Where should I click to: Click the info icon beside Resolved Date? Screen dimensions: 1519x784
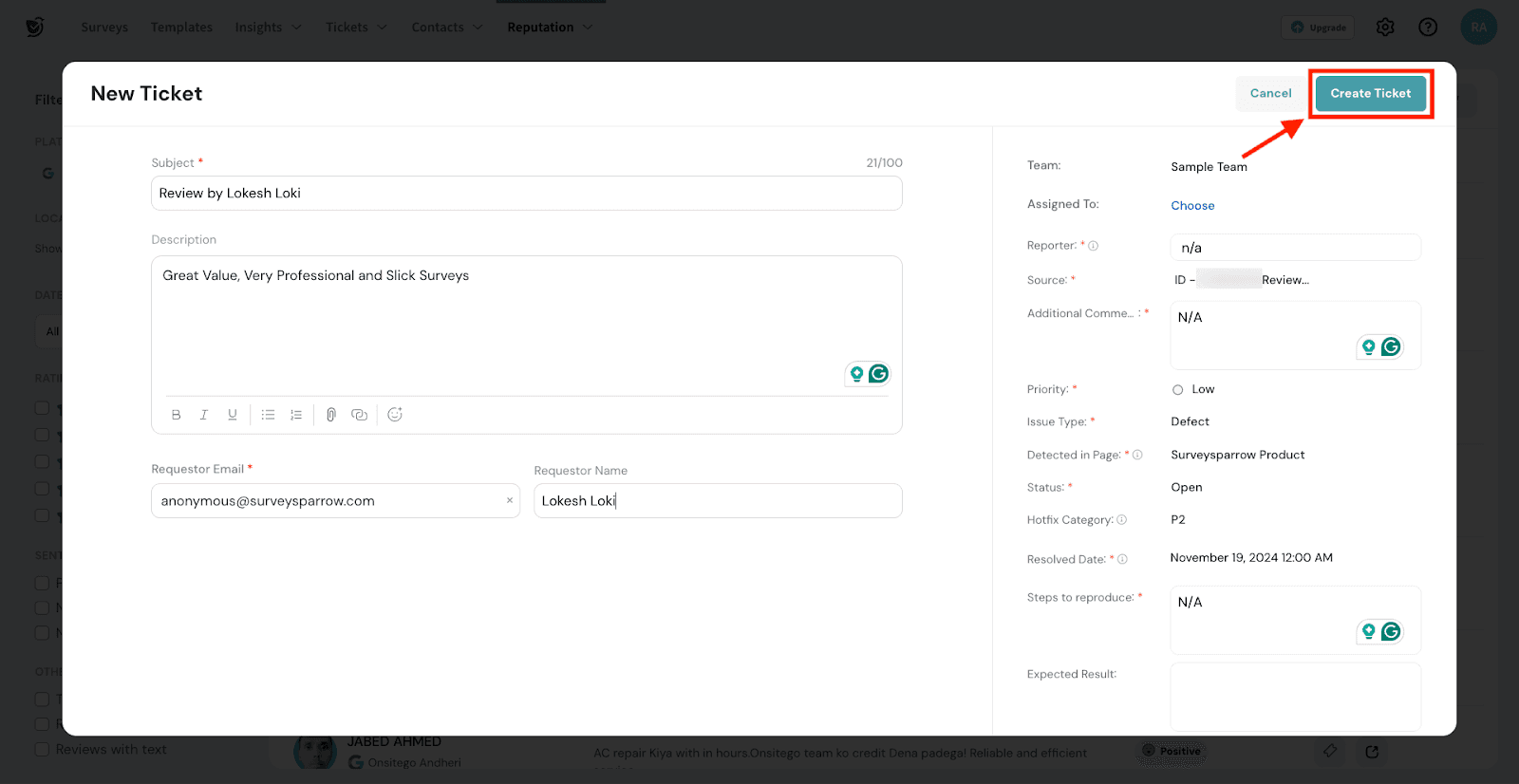point(1122,560)
